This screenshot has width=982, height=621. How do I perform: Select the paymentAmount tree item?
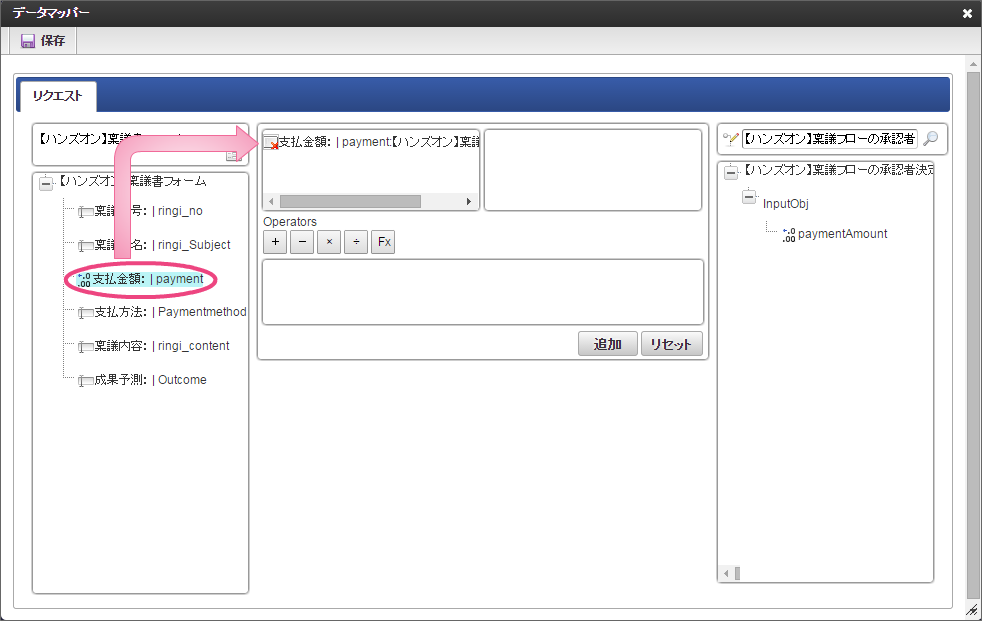pyautogui.click(x=842, y=234)
